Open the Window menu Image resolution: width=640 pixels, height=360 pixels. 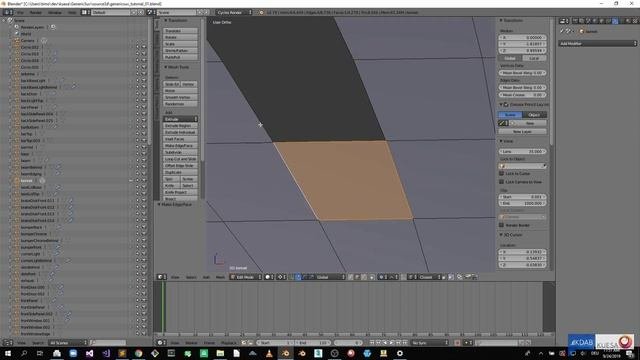[55, 12]
